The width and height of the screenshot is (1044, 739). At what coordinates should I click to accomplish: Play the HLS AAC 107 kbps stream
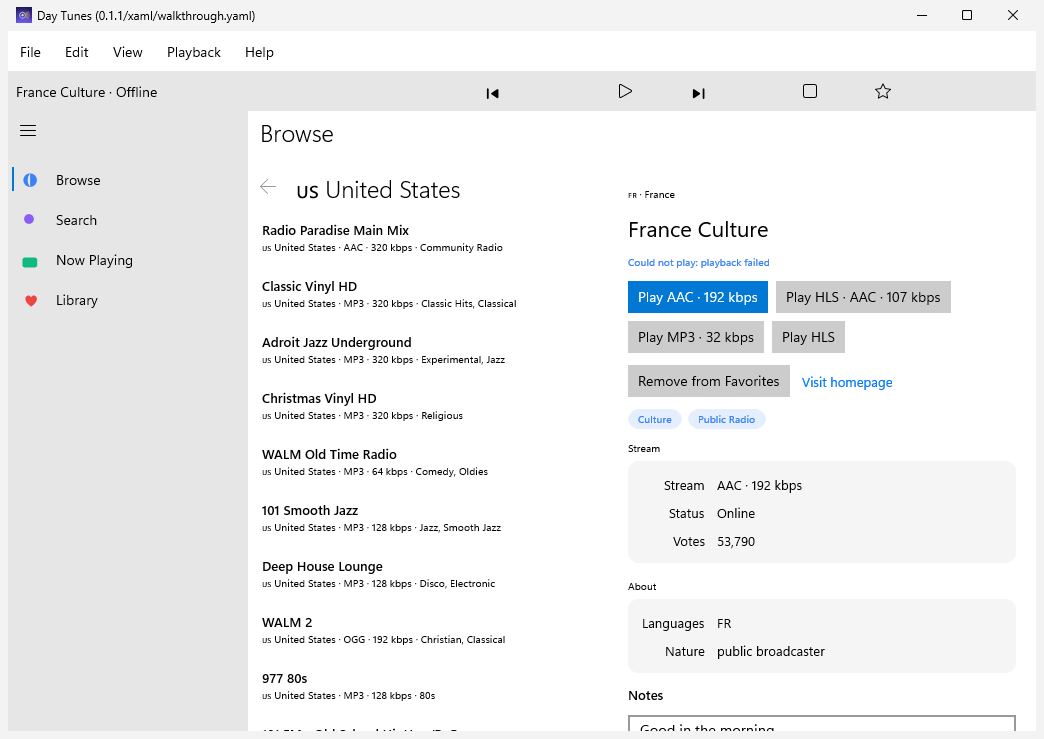coord(863,297)
